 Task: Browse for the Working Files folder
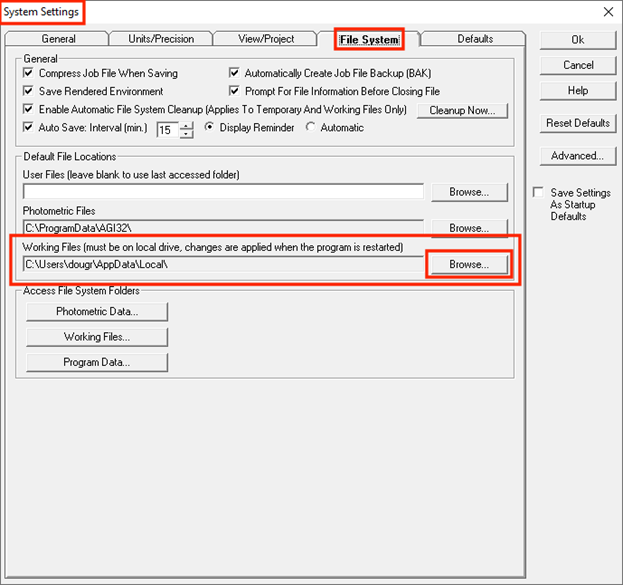pos(469,264)
